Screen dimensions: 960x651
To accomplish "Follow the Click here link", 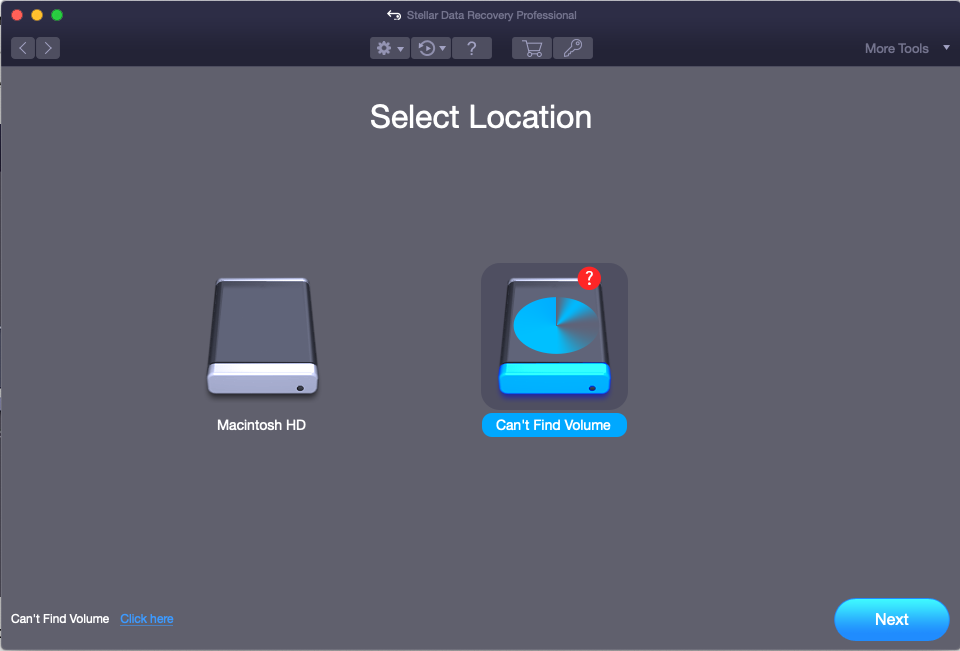I will [x=147, y=619].
